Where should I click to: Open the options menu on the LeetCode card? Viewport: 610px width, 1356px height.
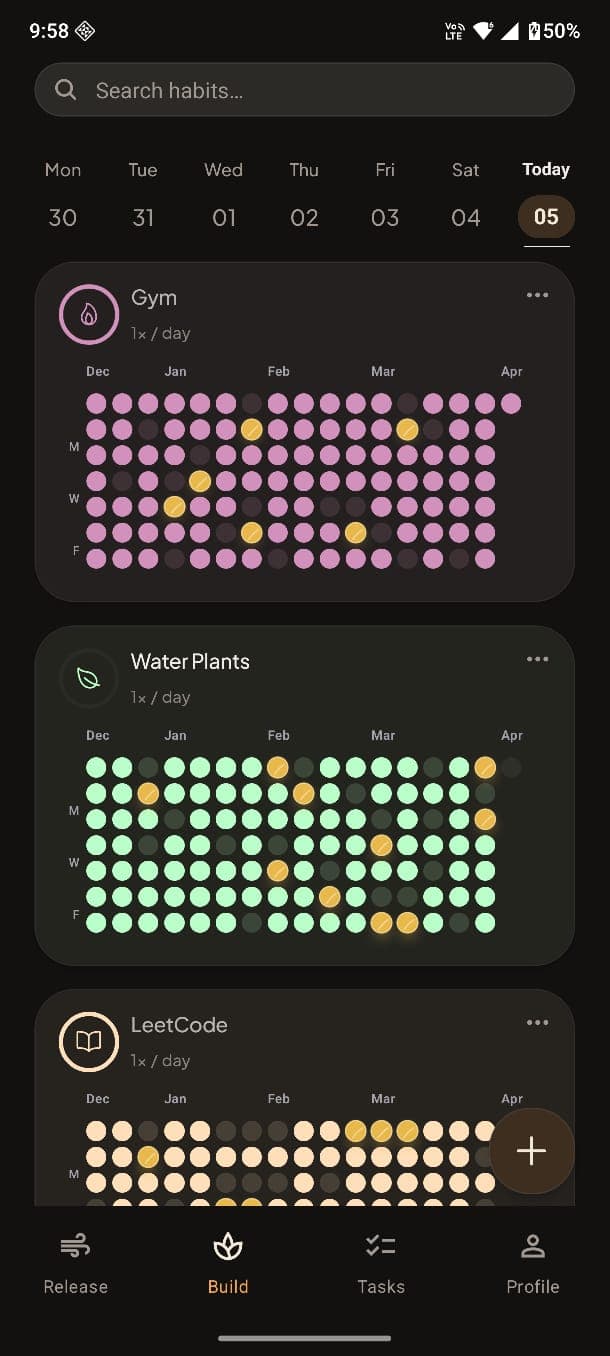pos(537,1022)
